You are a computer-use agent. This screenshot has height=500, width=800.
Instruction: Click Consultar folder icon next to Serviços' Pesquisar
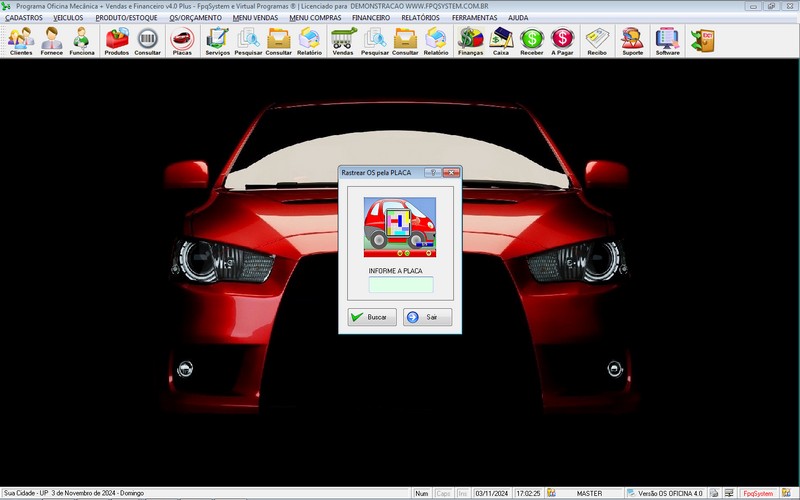(279, 41)
